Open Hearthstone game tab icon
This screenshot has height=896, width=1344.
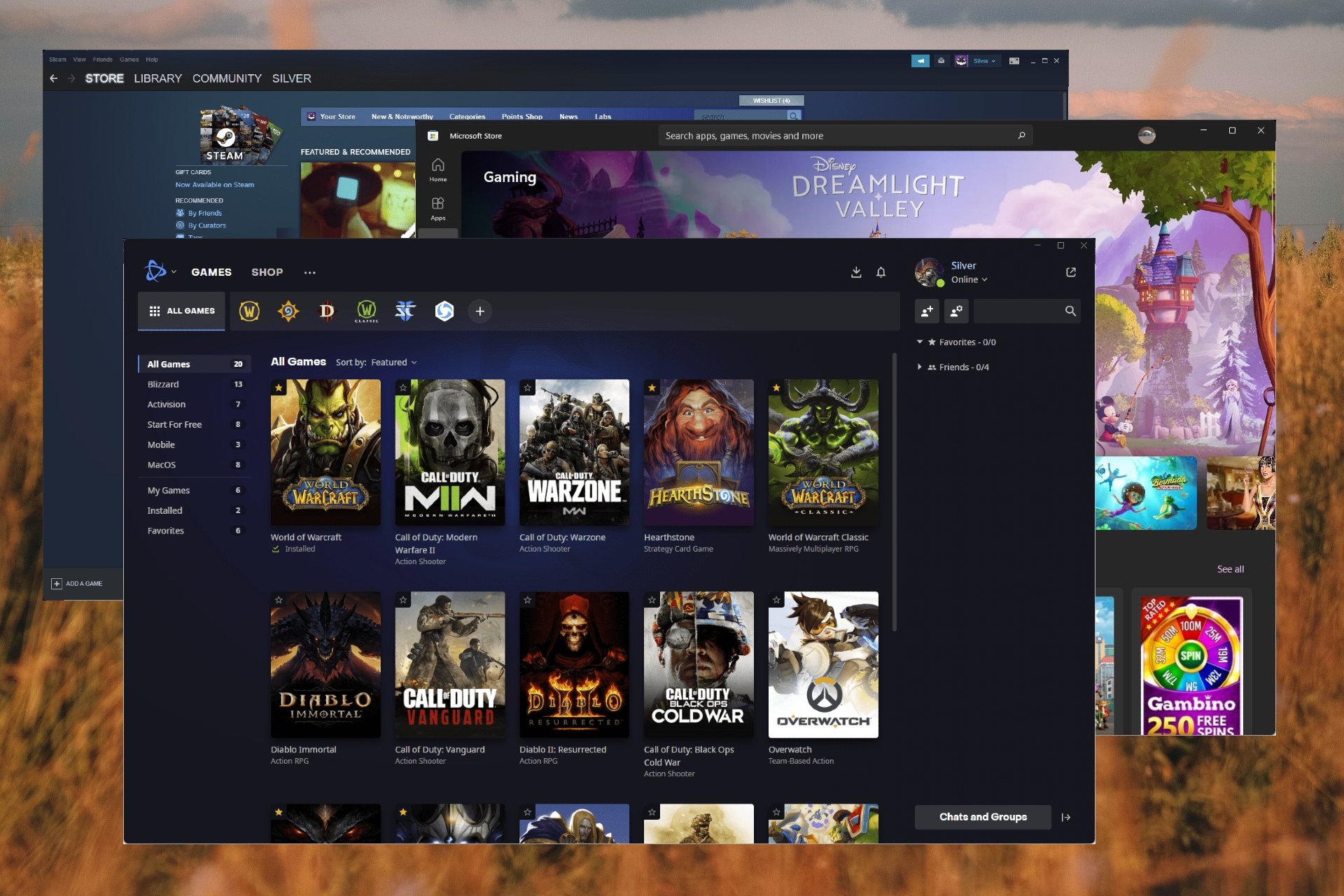click(x=288, y=311)
